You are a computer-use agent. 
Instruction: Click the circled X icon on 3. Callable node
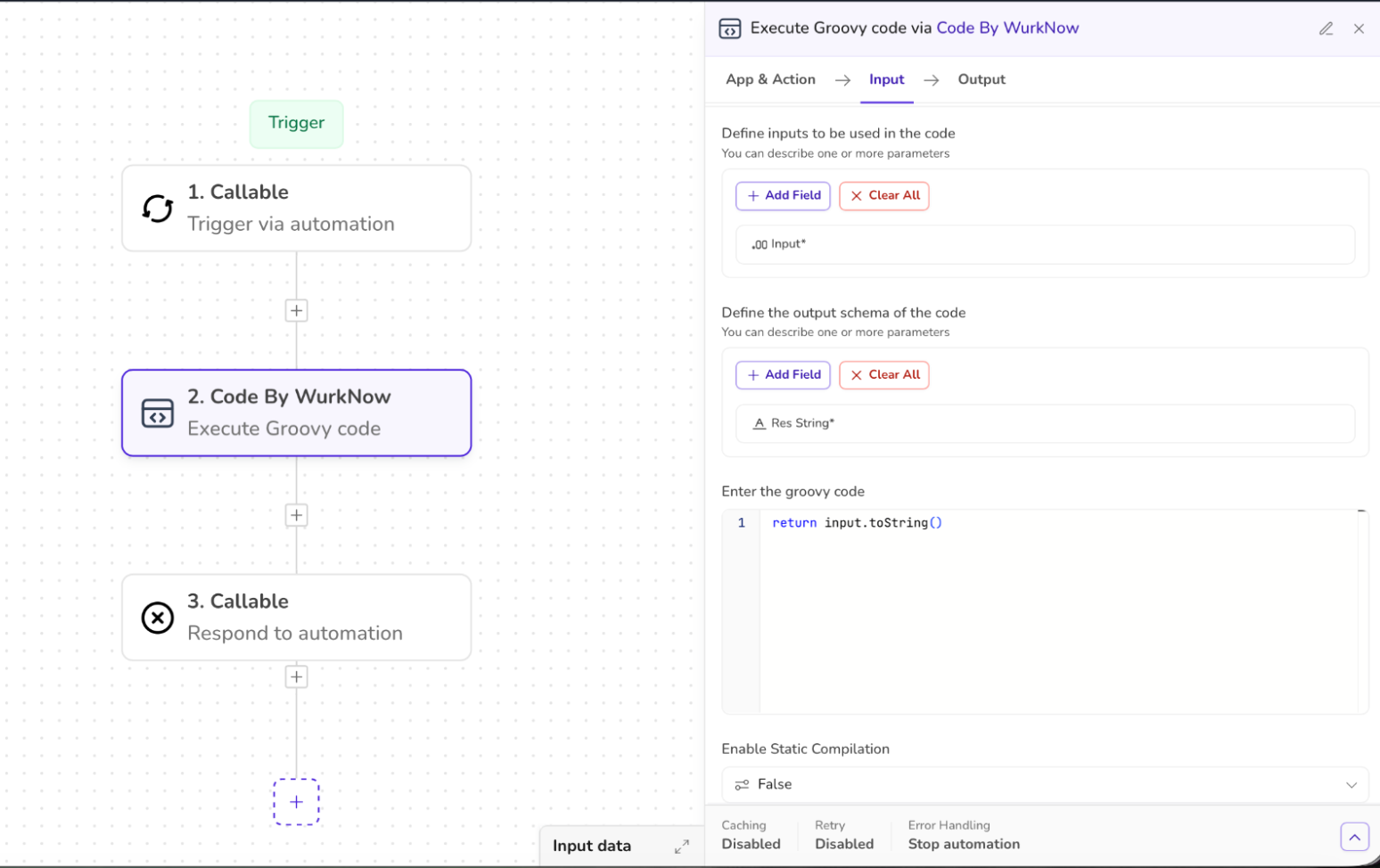tap(158, 618)
